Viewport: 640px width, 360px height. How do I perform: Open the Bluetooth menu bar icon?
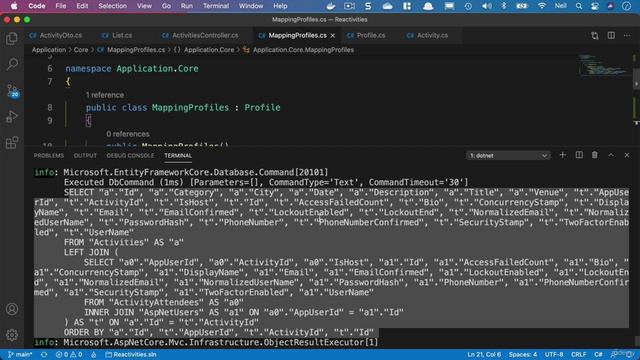504,6
